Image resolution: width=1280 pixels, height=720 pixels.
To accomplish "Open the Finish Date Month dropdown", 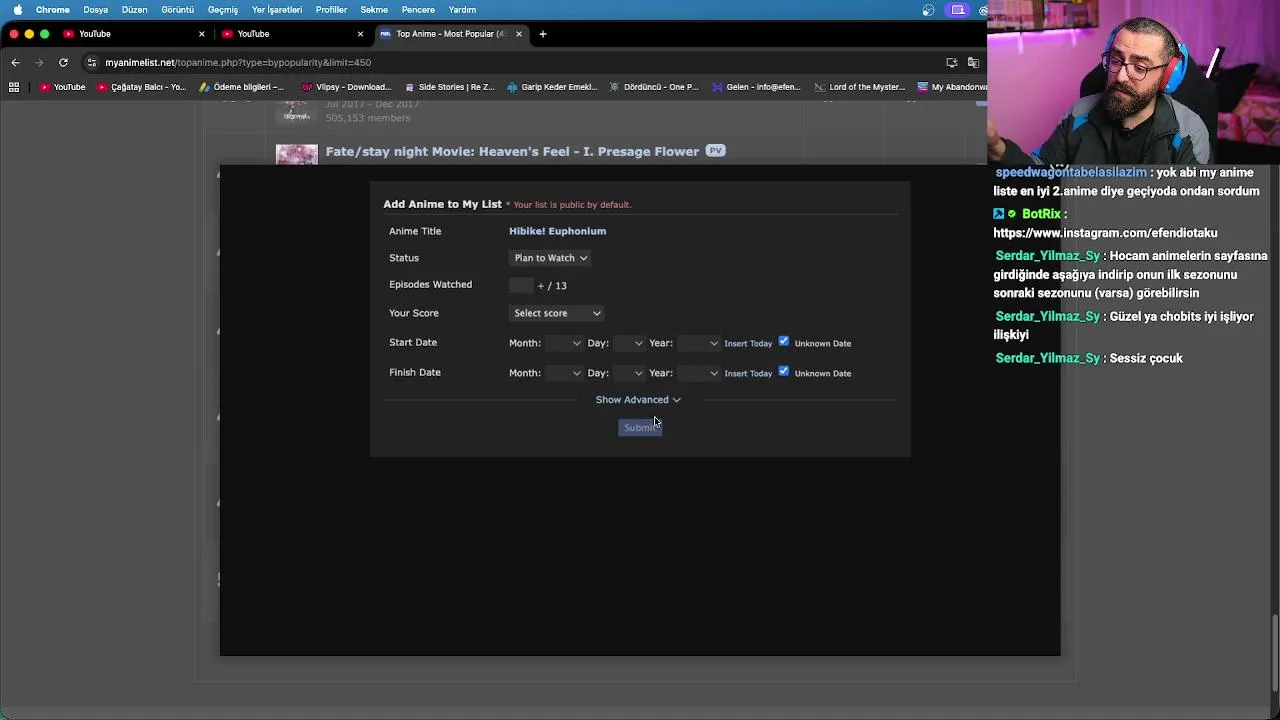I will [x=564, y=373].
